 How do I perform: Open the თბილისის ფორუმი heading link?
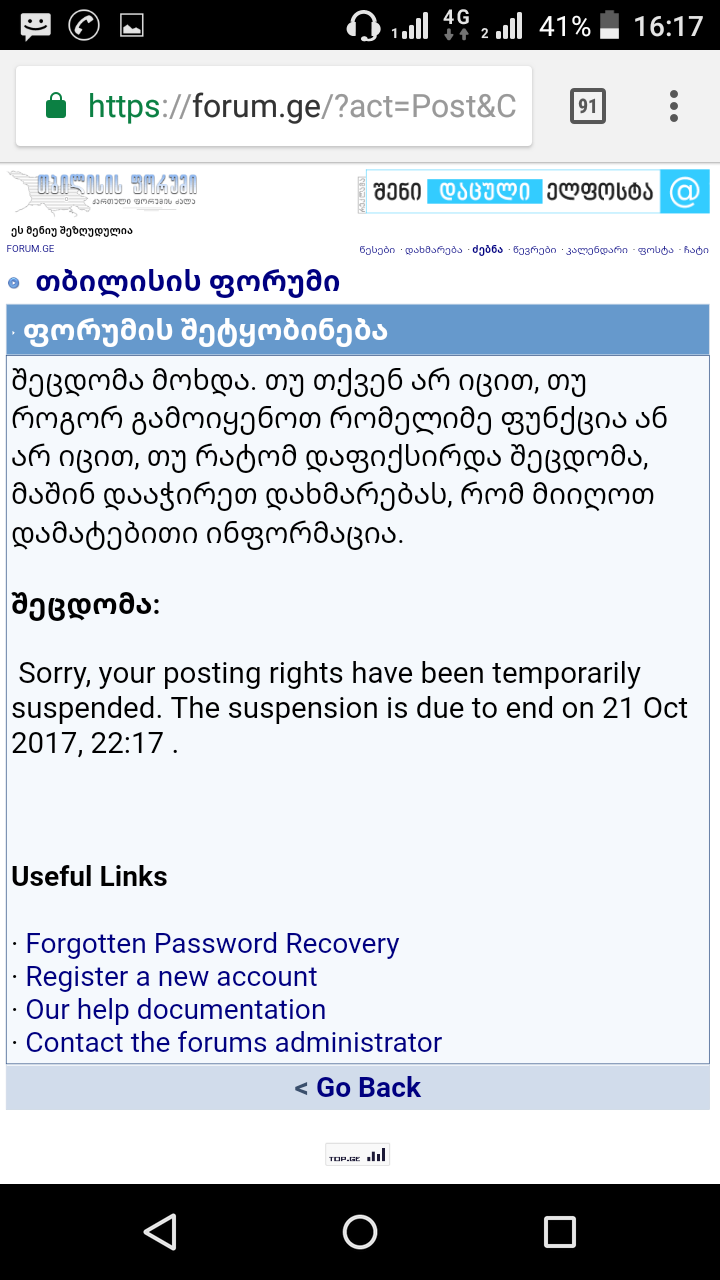(187, 283)
